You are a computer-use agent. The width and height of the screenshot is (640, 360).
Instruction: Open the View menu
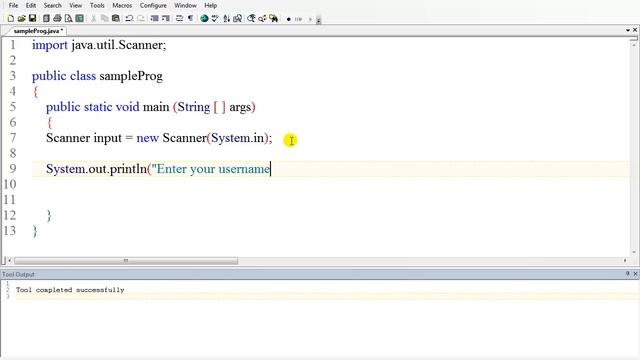point(76,5)
